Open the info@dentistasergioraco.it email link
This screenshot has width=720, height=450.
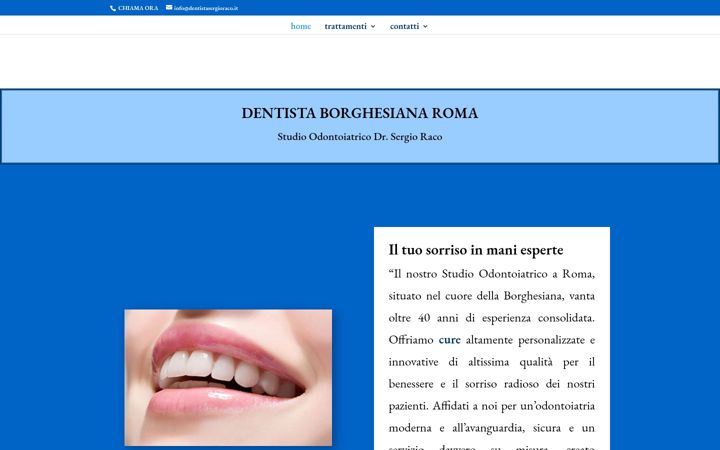point(206,8)
